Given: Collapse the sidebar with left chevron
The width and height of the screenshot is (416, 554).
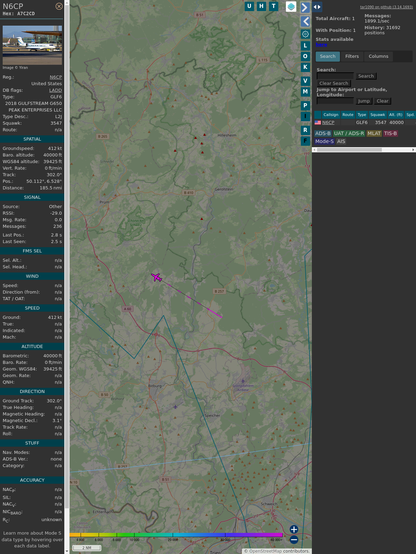Looking at the screenshot, I should tap(305, 21).
